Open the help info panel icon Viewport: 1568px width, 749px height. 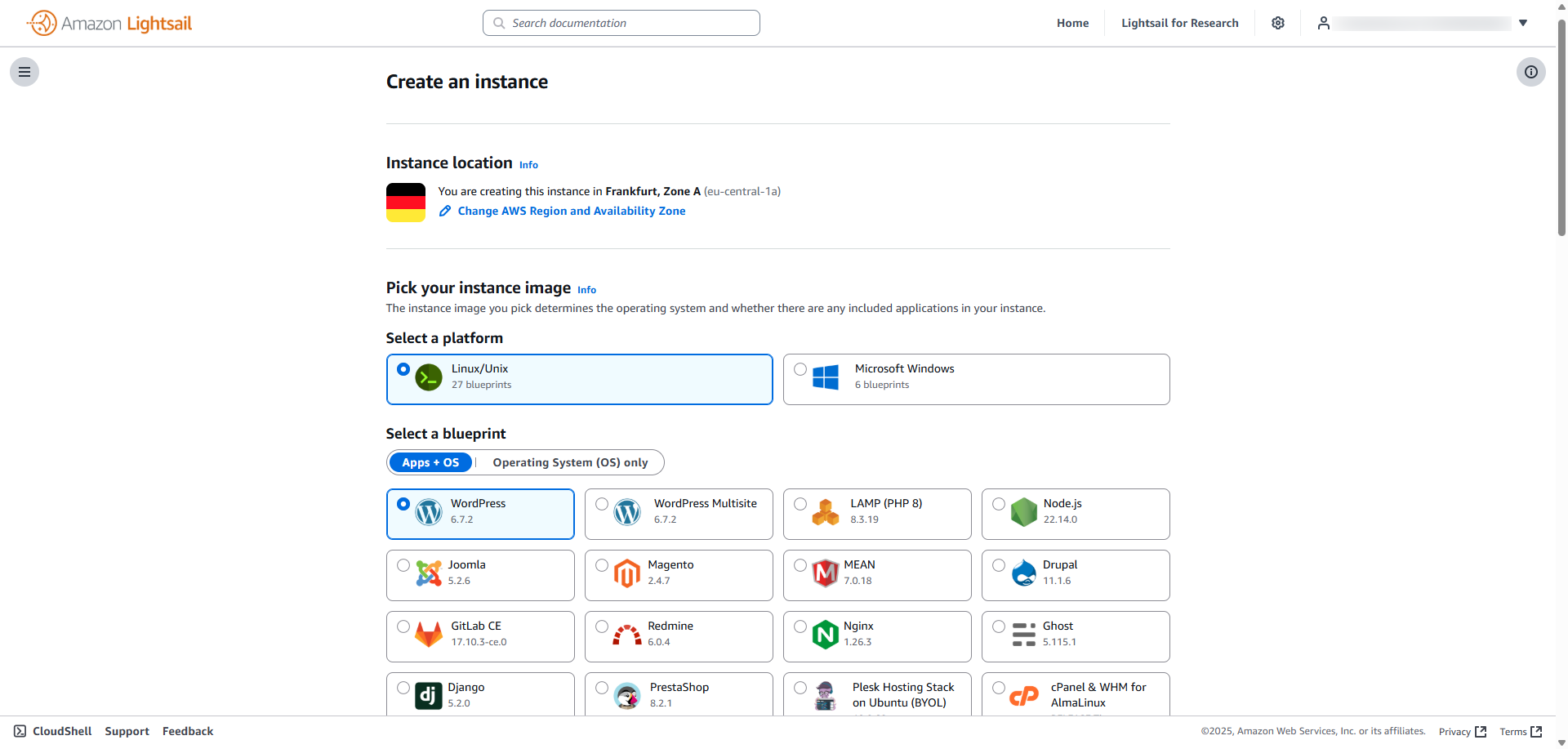(1531, 72)
